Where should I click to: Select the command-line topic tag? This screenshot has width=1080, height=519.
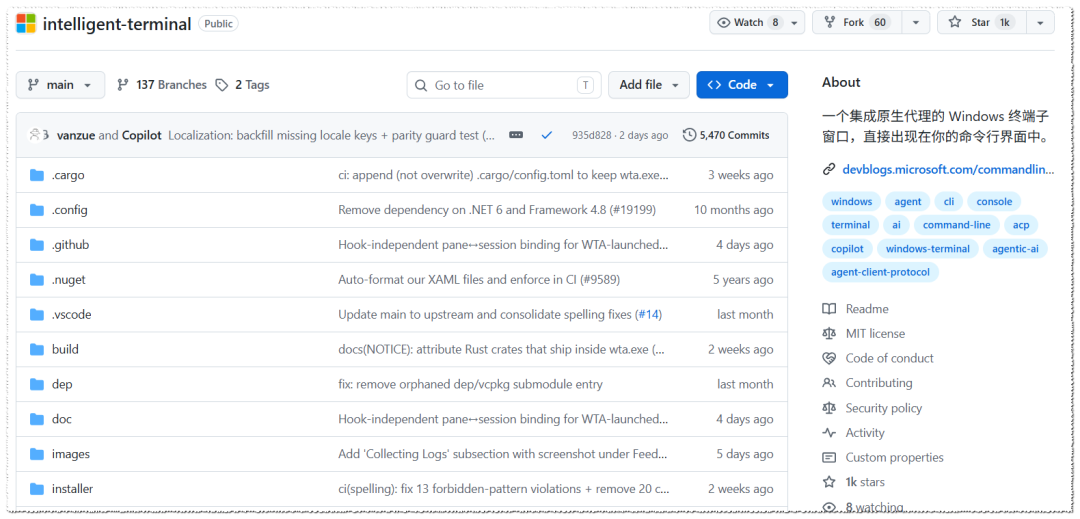957,225
